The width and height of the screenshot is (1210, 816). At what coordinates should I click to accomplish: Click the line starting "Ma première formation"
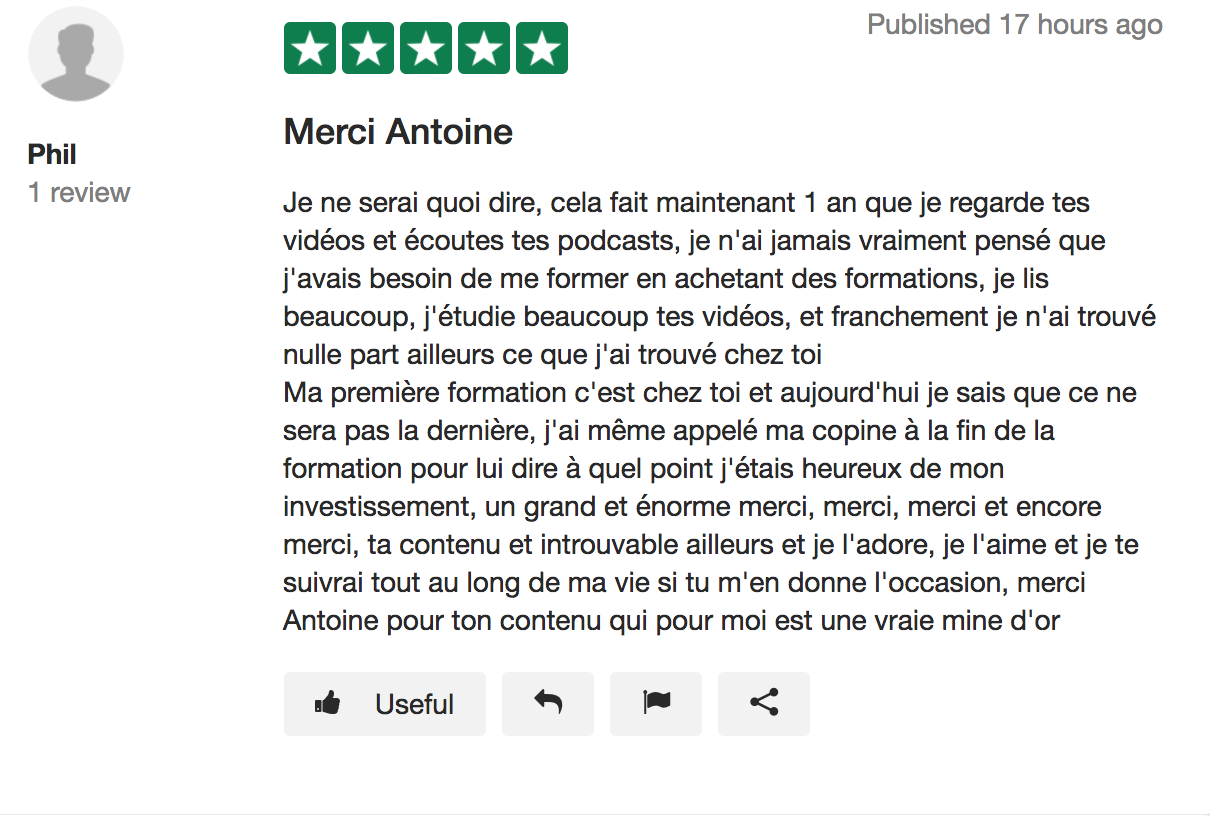click(x=709, y=392)
